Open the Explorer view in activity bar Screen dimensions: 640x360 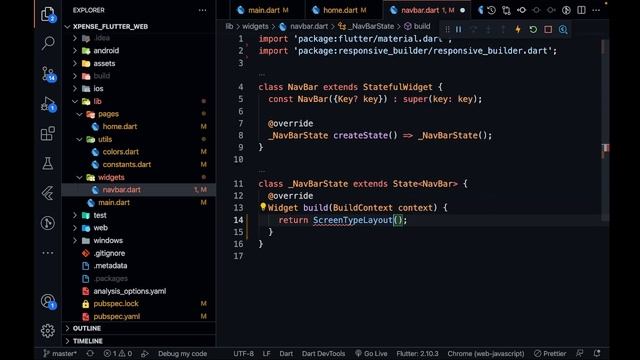pos(48,14)
